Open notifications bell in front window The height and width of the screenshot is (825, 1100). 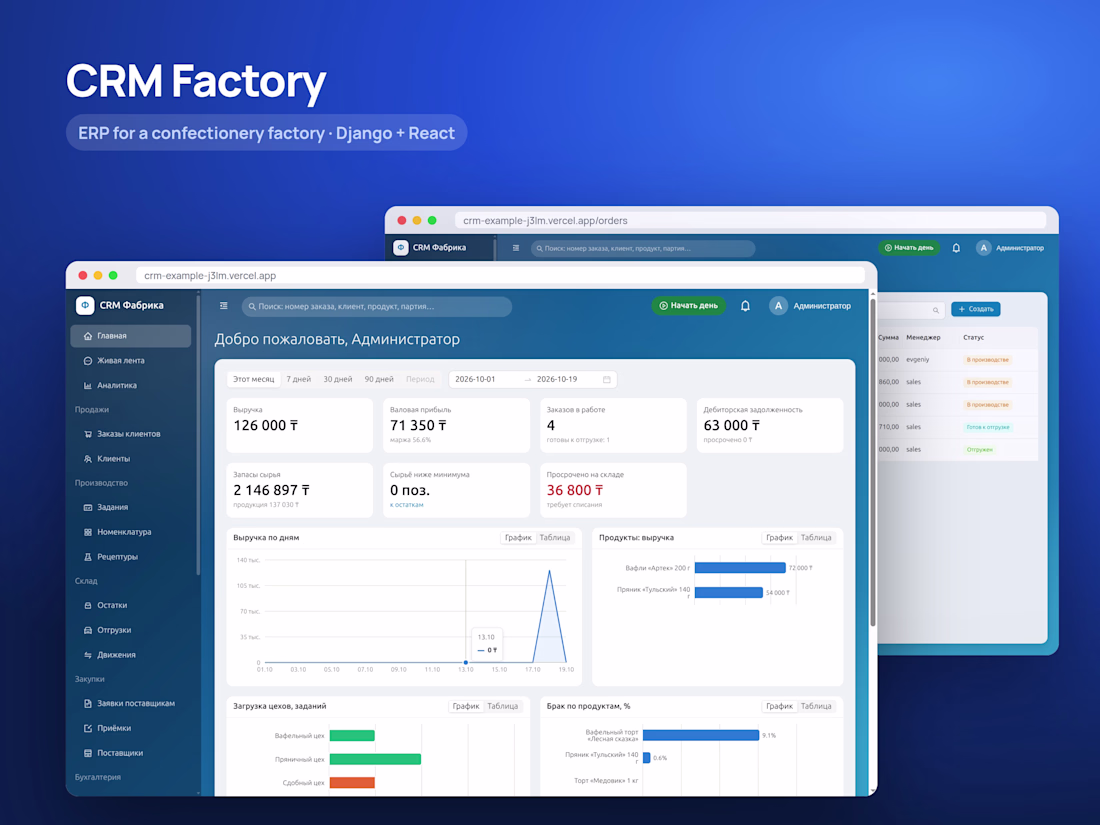(745, 306)
